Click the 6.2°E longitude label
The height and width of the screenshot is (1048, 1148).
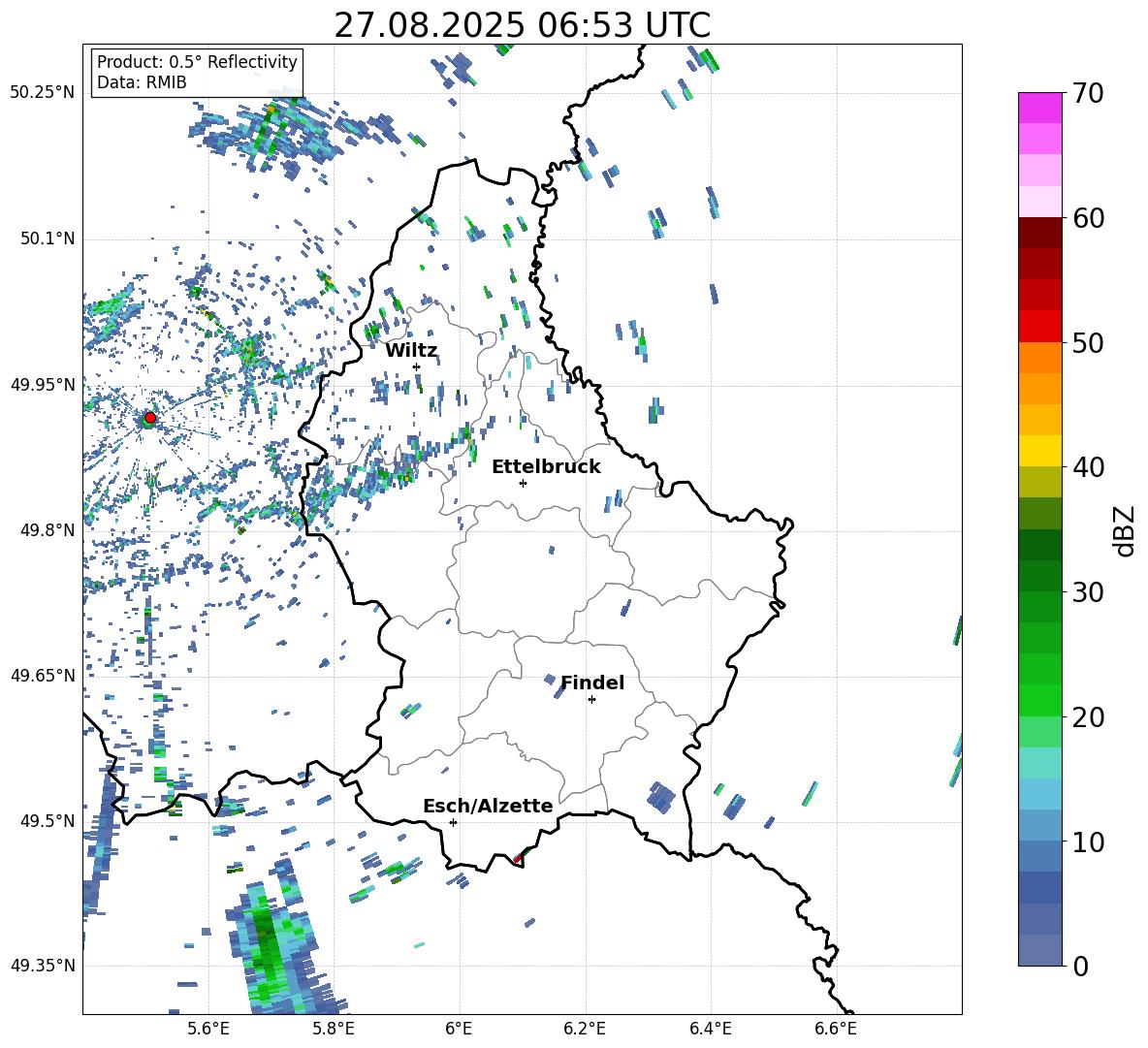(x=585, y=1029)
